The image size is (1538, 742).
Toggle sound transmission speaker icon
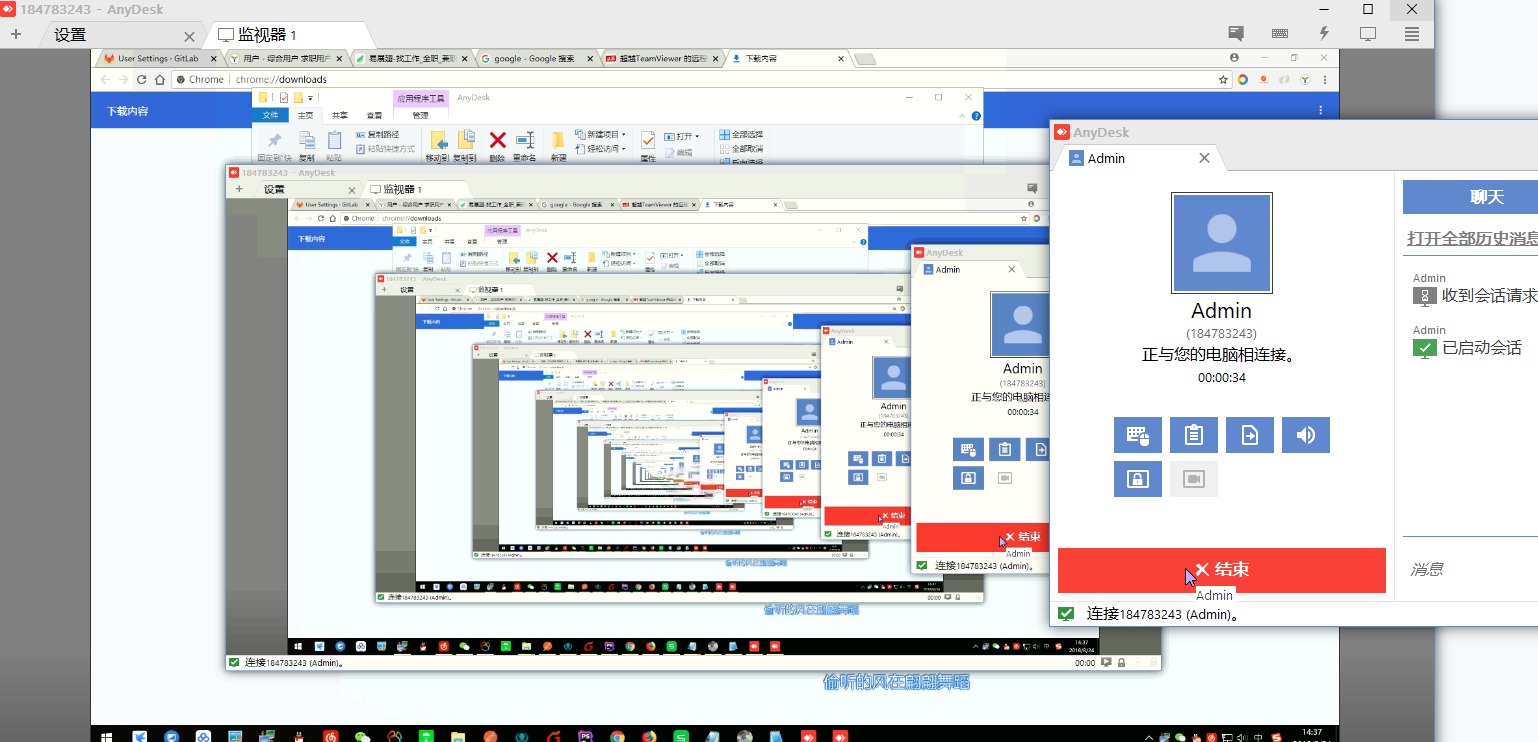pyautogui.click(x=1306, y=435)
